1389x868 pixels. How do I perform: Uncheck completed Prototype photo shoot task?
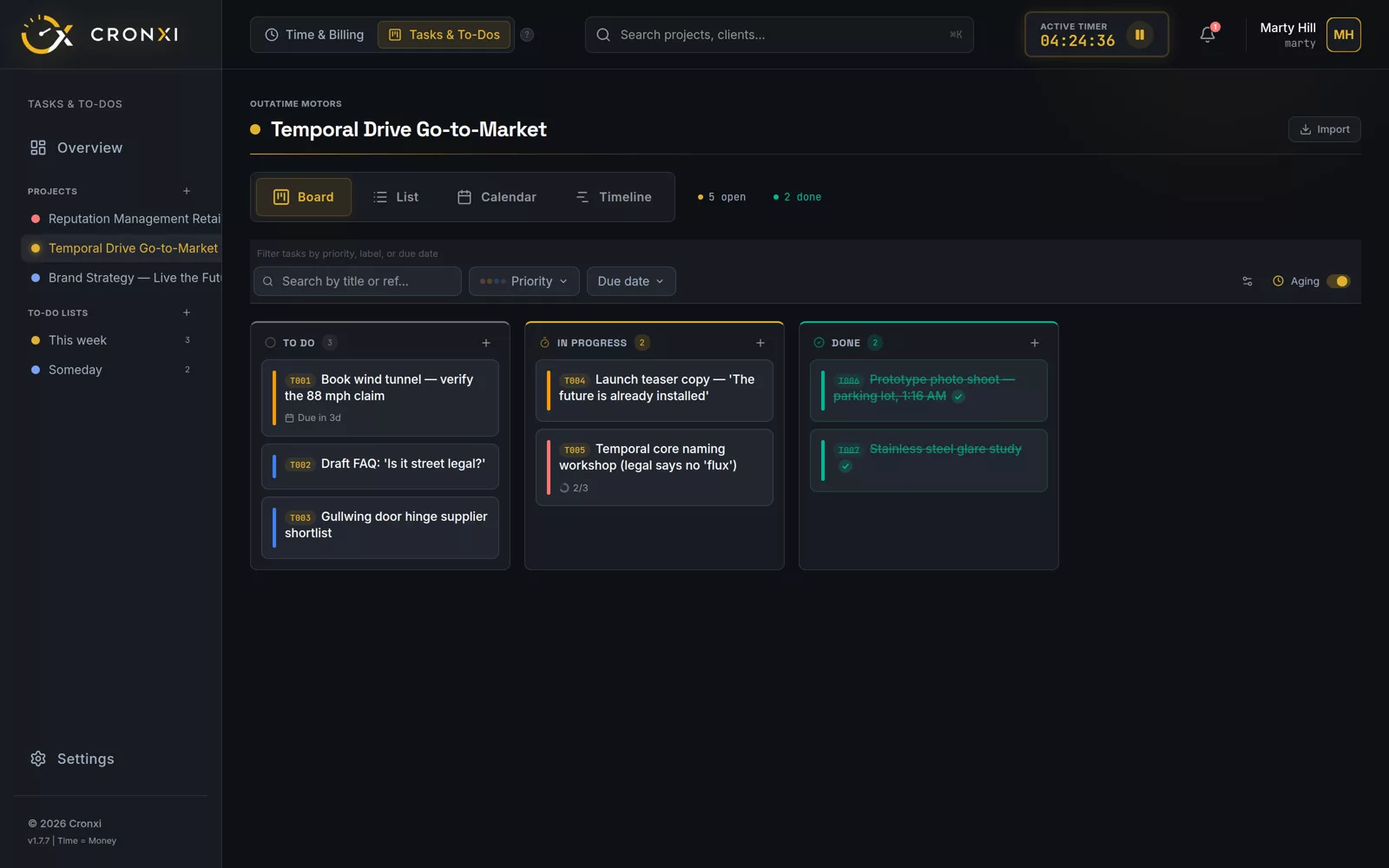point(958,397)
